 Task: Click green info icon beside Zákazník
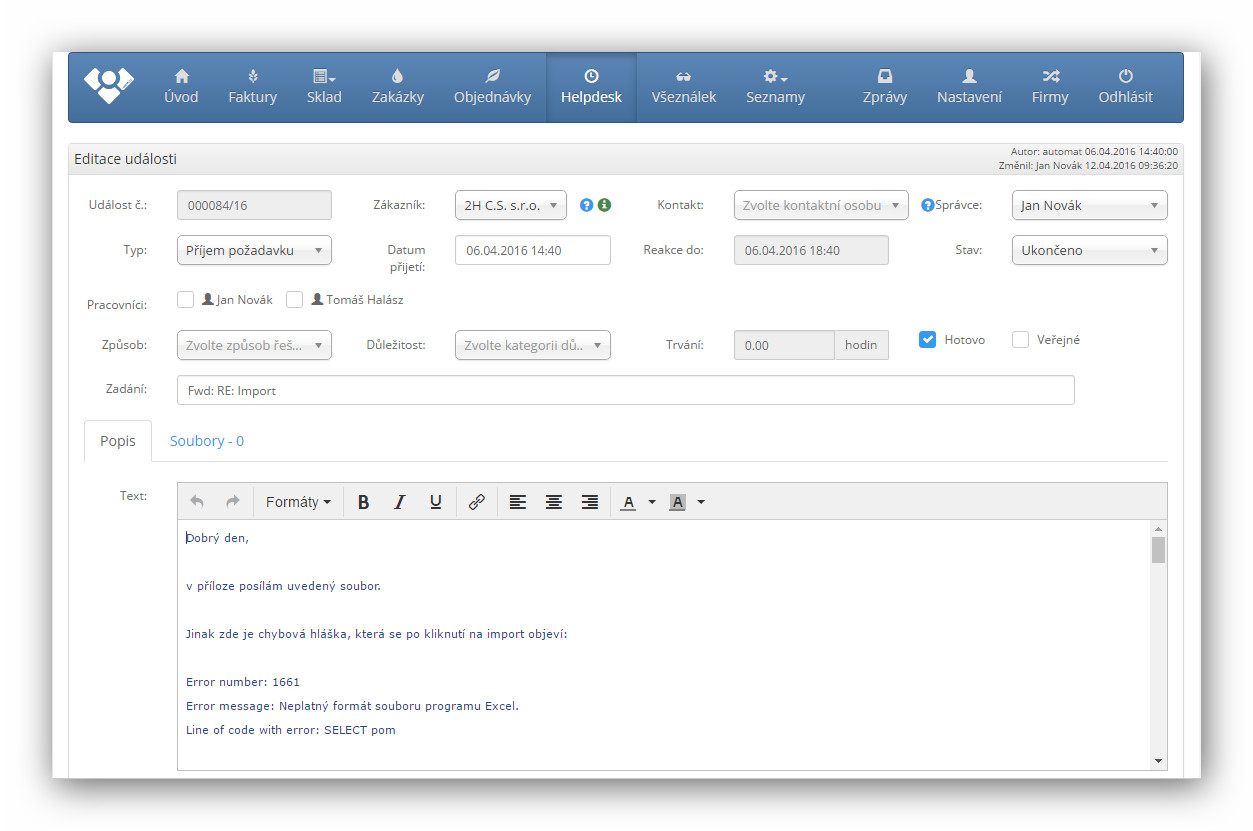tap(604, 205)
